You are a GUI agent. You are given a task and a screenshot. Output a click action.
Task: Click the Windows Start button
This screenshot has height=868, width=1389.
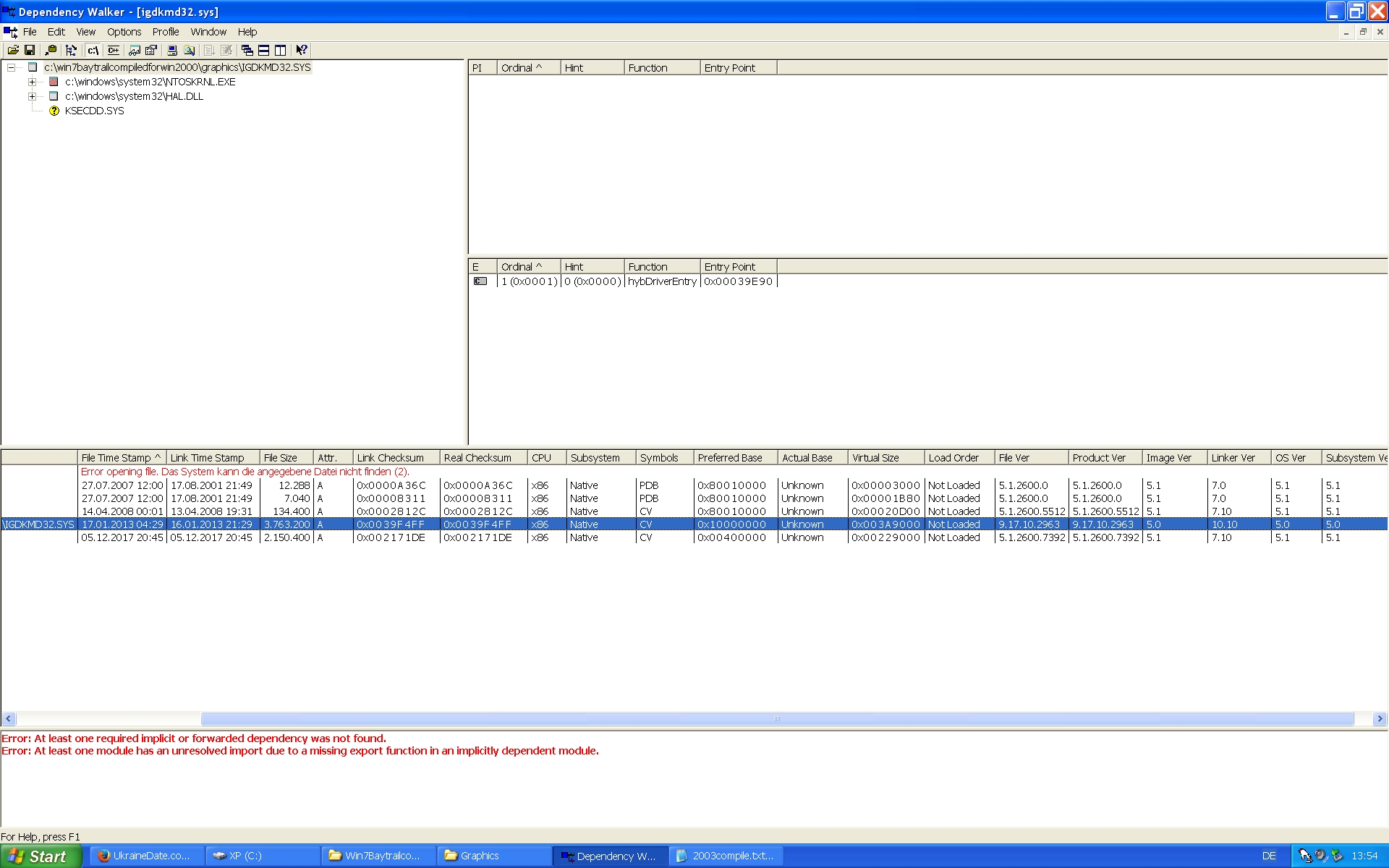coord(41,856)
